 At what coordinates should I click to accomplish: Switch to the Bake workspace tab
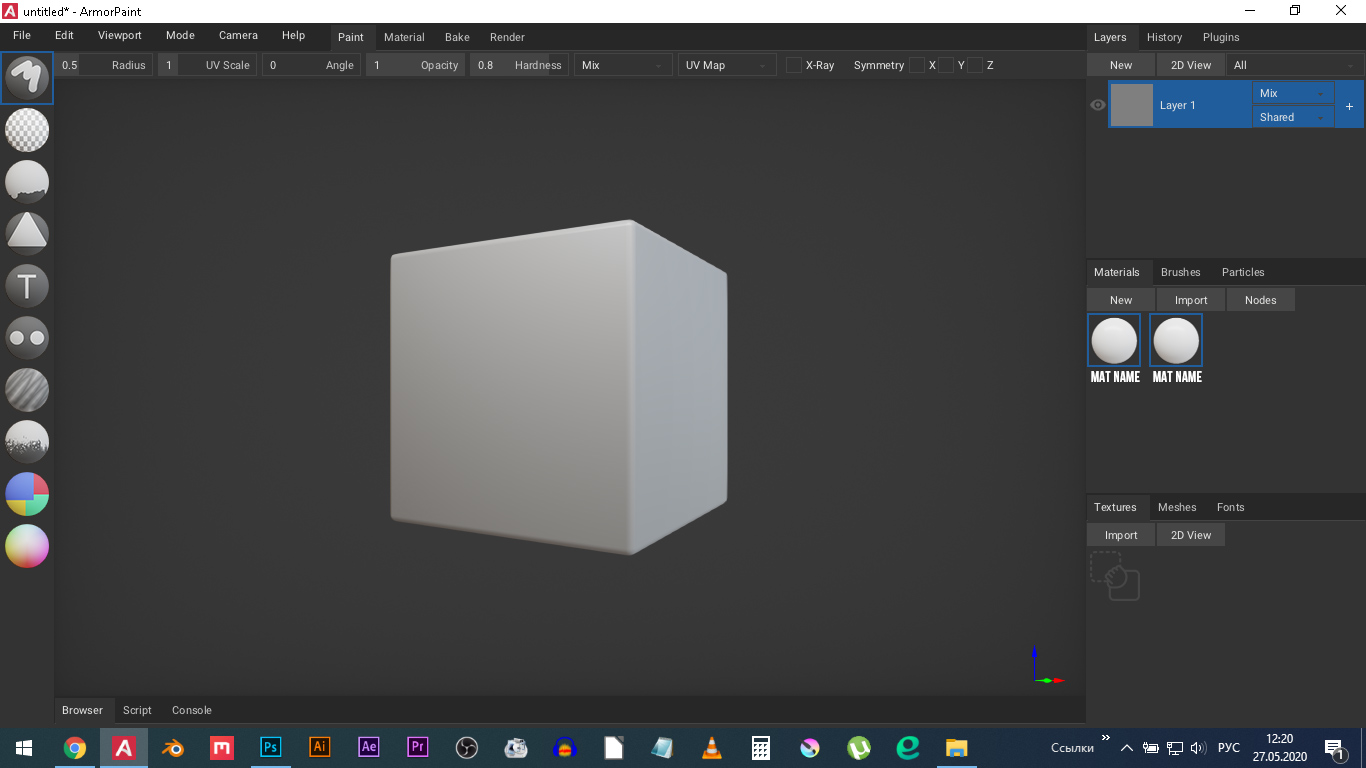tap(457, 37)
